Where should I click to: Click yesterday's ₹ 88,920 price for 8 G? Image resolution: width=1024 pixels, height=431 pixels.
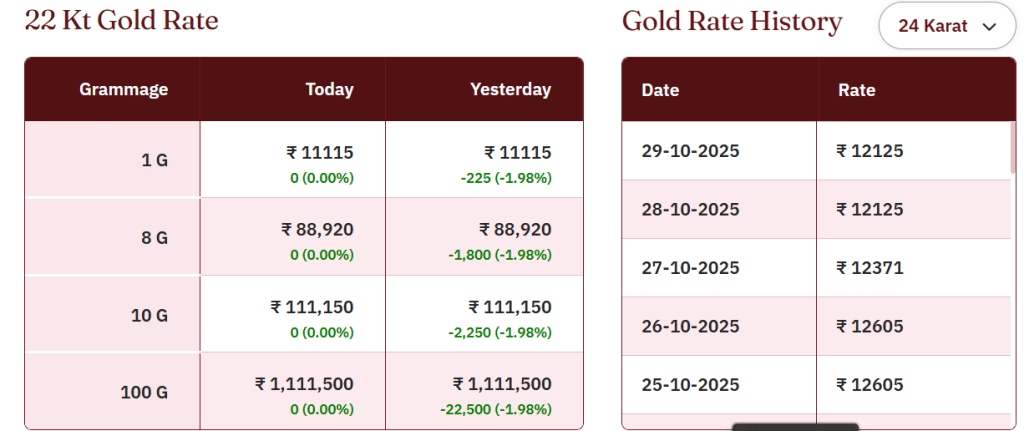[x=515, y=230]
